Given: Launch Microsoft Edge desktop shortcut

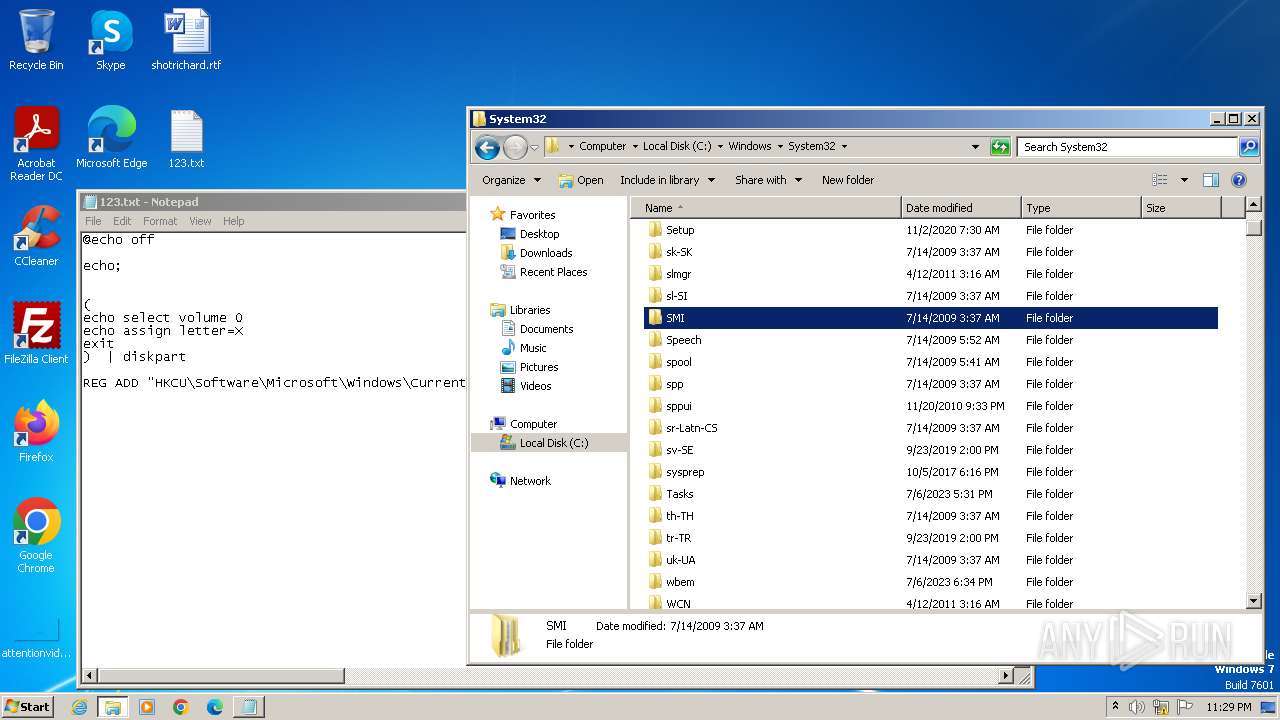Looking at the screenshot, I should click(111, 138).
